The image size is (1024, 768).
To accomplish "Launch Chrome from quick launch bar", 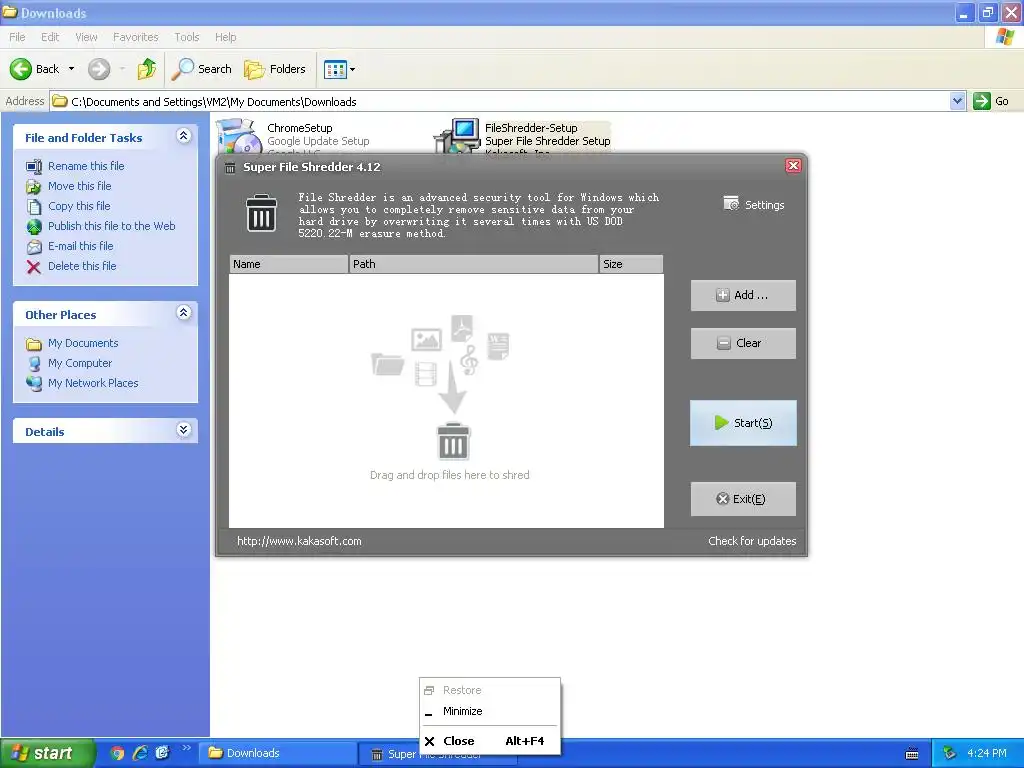I will tap(118, 753).
